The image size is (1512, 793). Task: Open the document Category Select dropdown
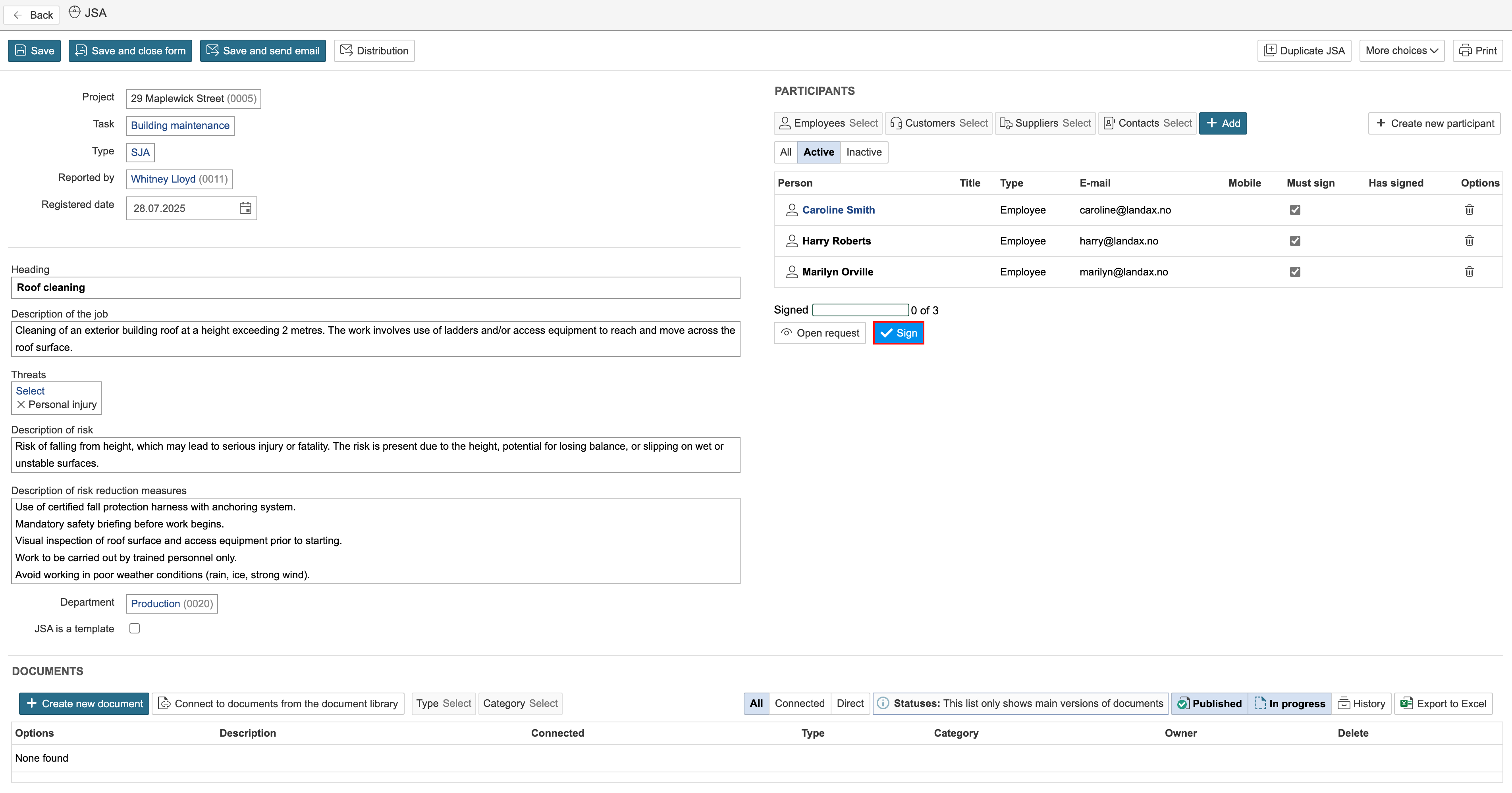coord(520,703)
